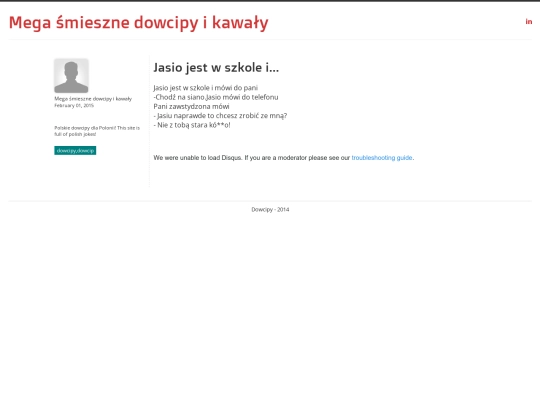Open the "Jasio jest w szkole i..." post heading

tap(216, 68)
